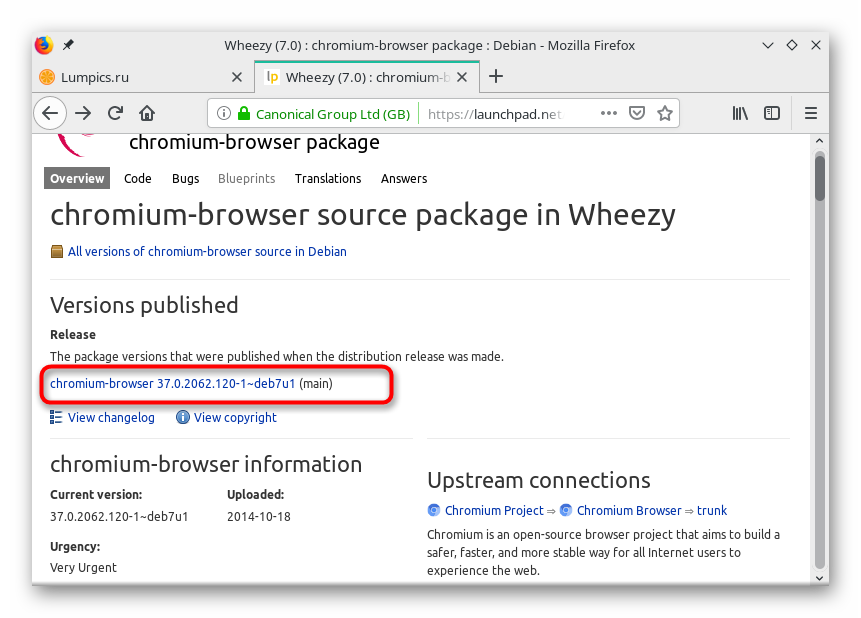Click the scrollbar down arrow
861x618 pixels.
pyautogui.click(x=819, y=578)
